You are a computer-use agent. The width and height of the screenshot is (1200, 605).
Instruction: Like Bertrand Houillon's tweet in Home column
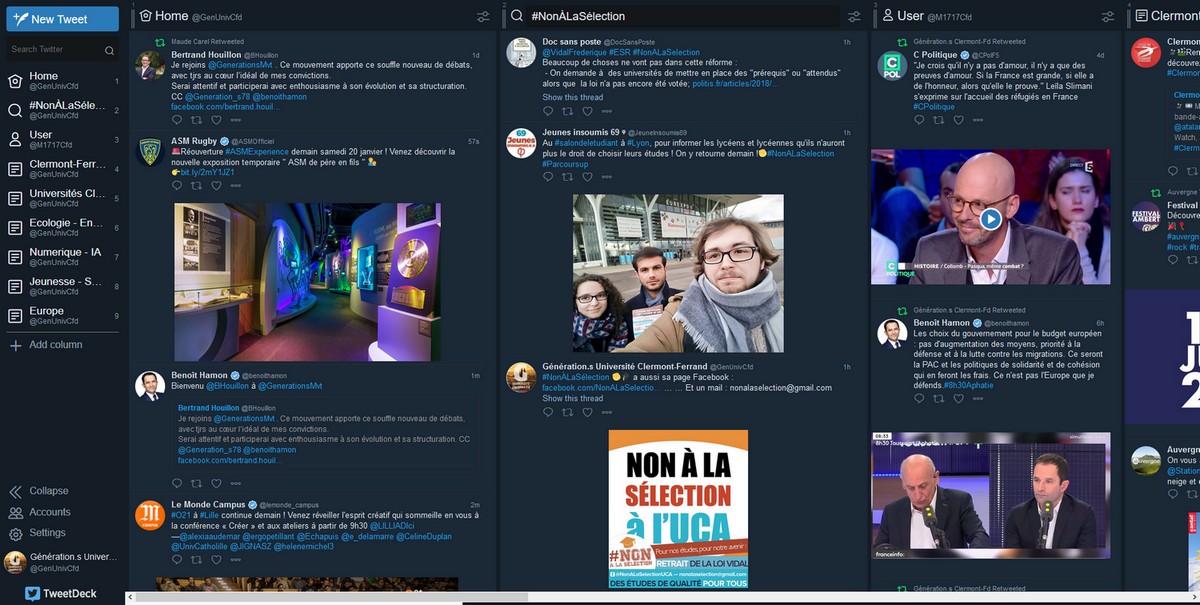[x=215, y=120]
